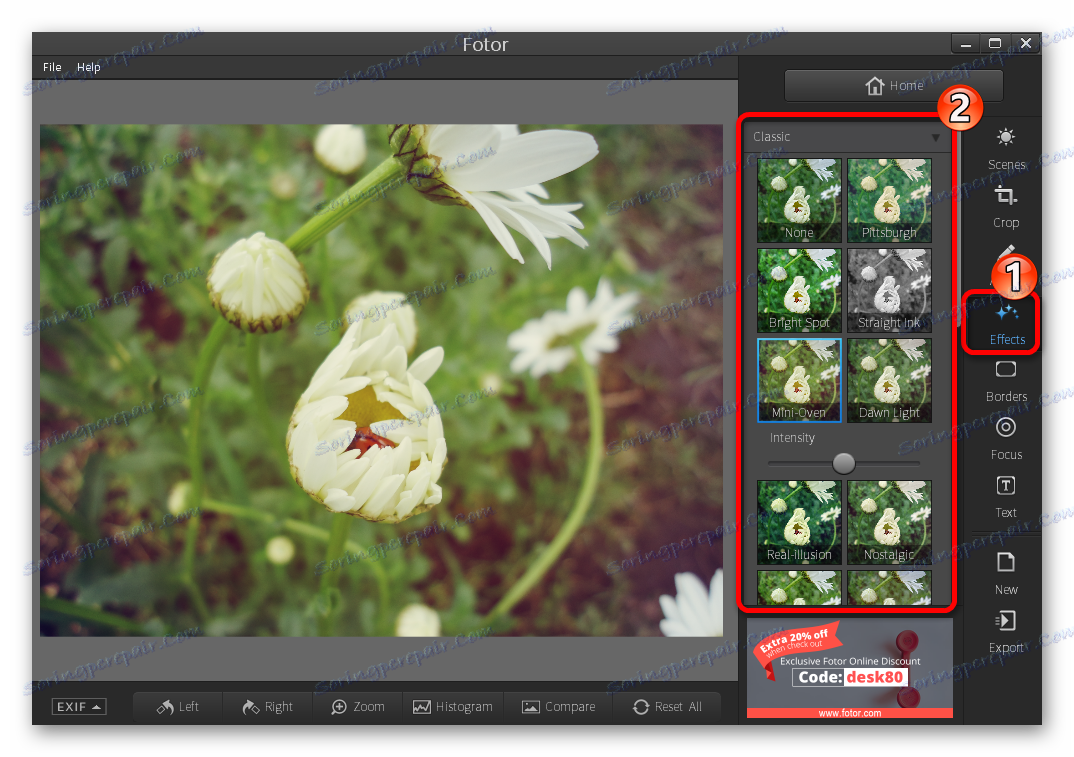This screenshot has height=757, width=1074.
Task: Apply the Real-Illusion effect
Action: [x=799, y=522]
